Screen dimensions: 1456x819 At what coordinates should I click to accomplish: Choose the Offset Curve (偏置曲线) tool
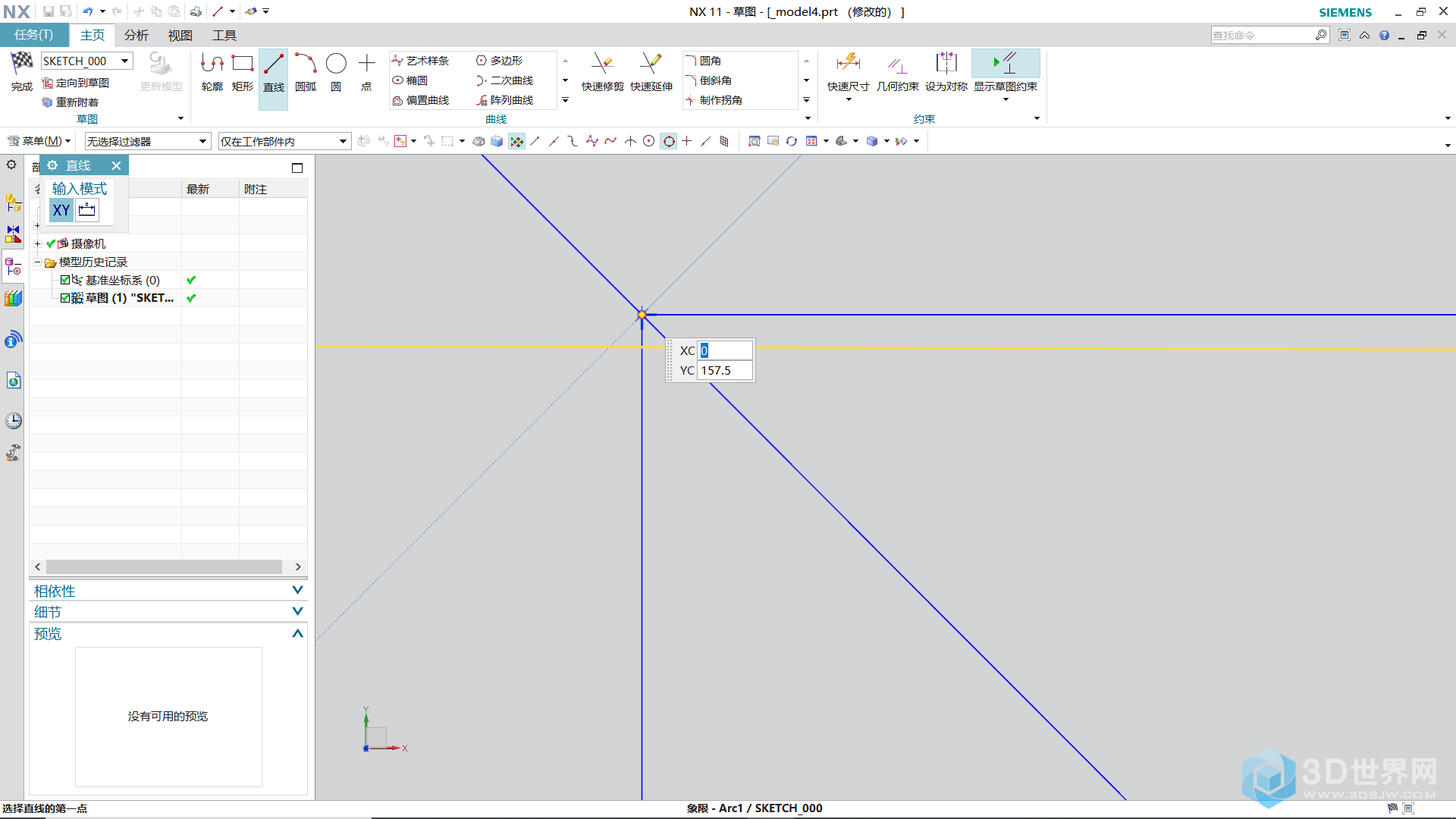tap(421, 100)
